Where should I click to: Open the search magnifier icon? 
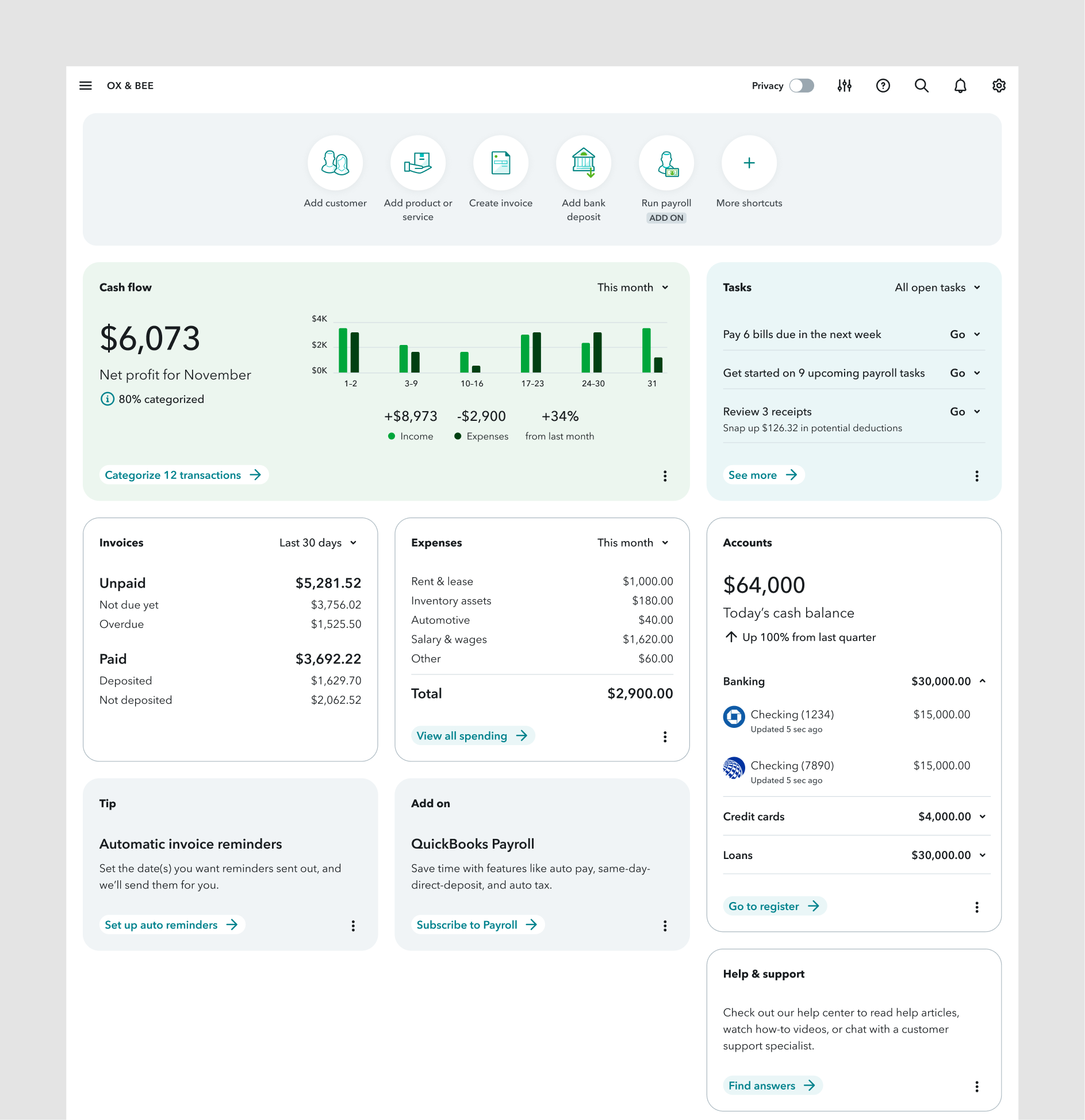click(x=922, y=85)
